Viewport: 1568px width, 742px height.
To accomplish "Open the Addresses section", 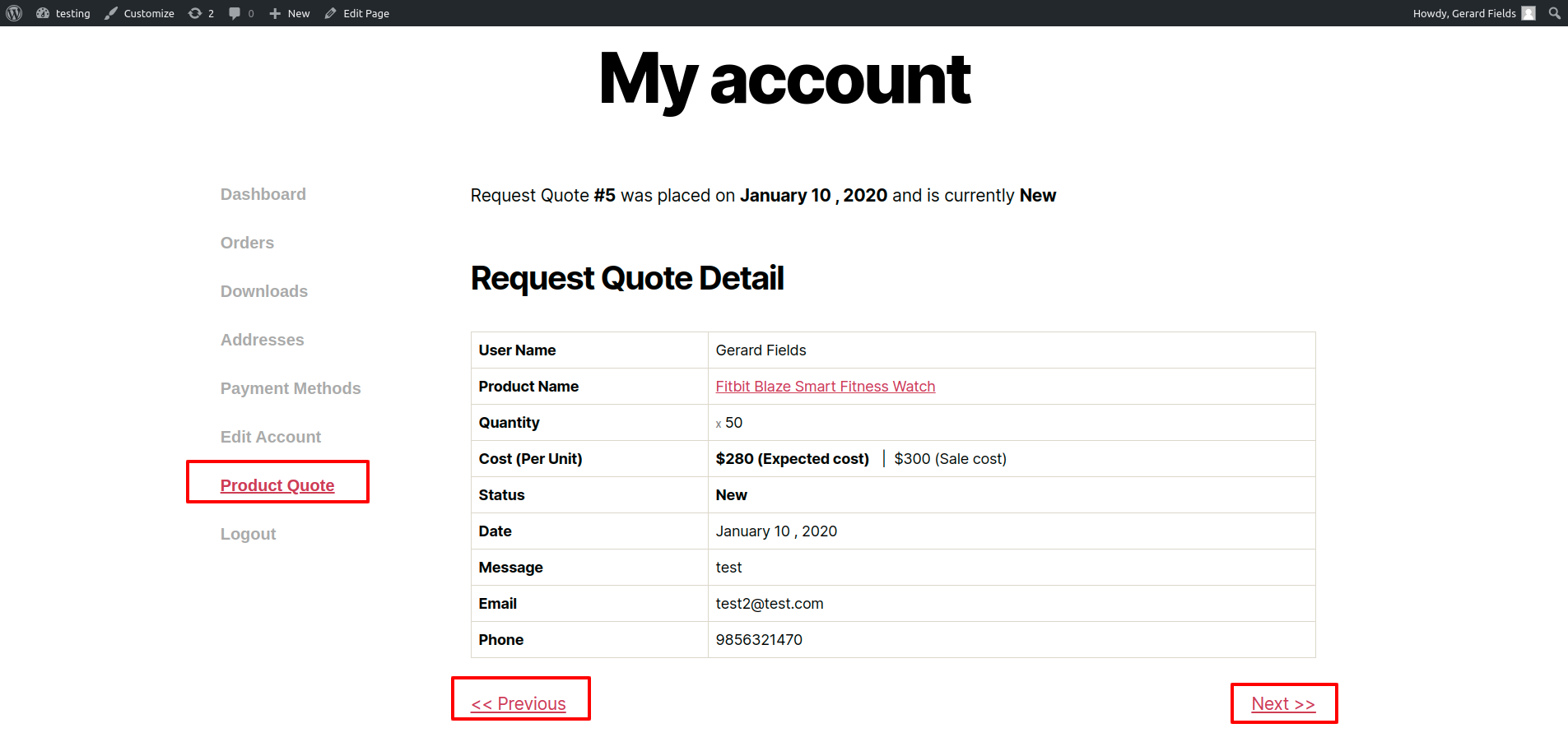I will pyautogui.click(x=263, y=340).
